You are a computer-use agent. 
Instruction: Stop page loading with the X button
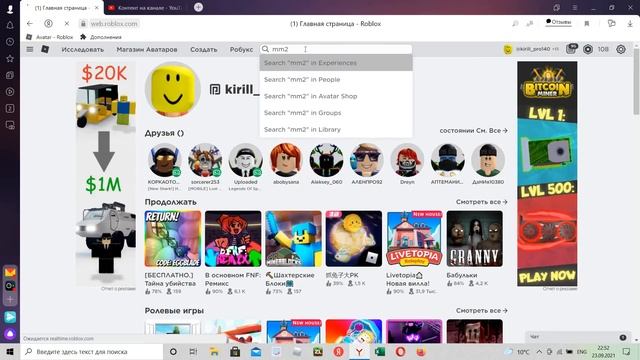(x=67, y=24)
